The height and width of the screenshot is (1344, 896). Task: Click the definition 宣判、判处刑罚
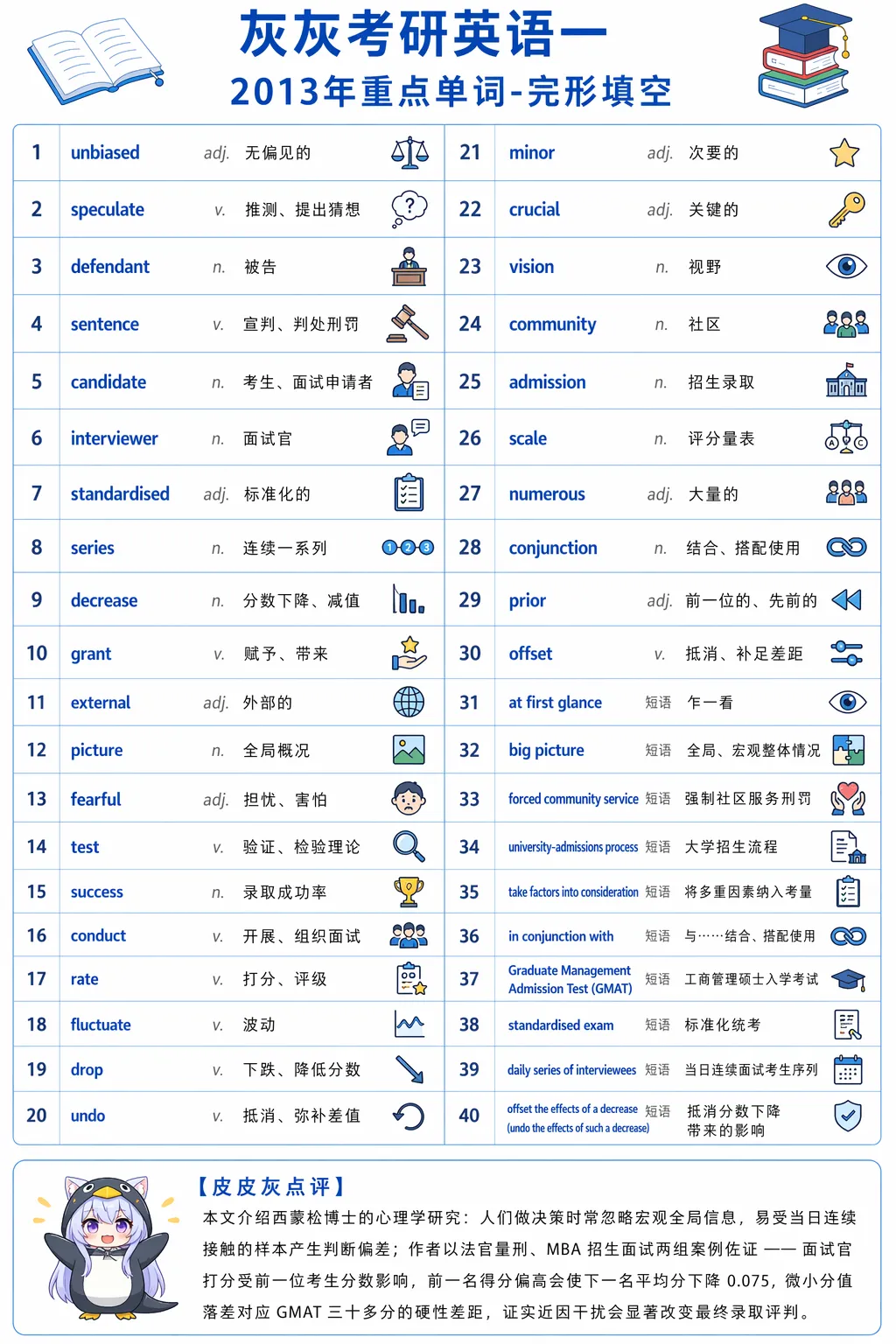[301, 325]
